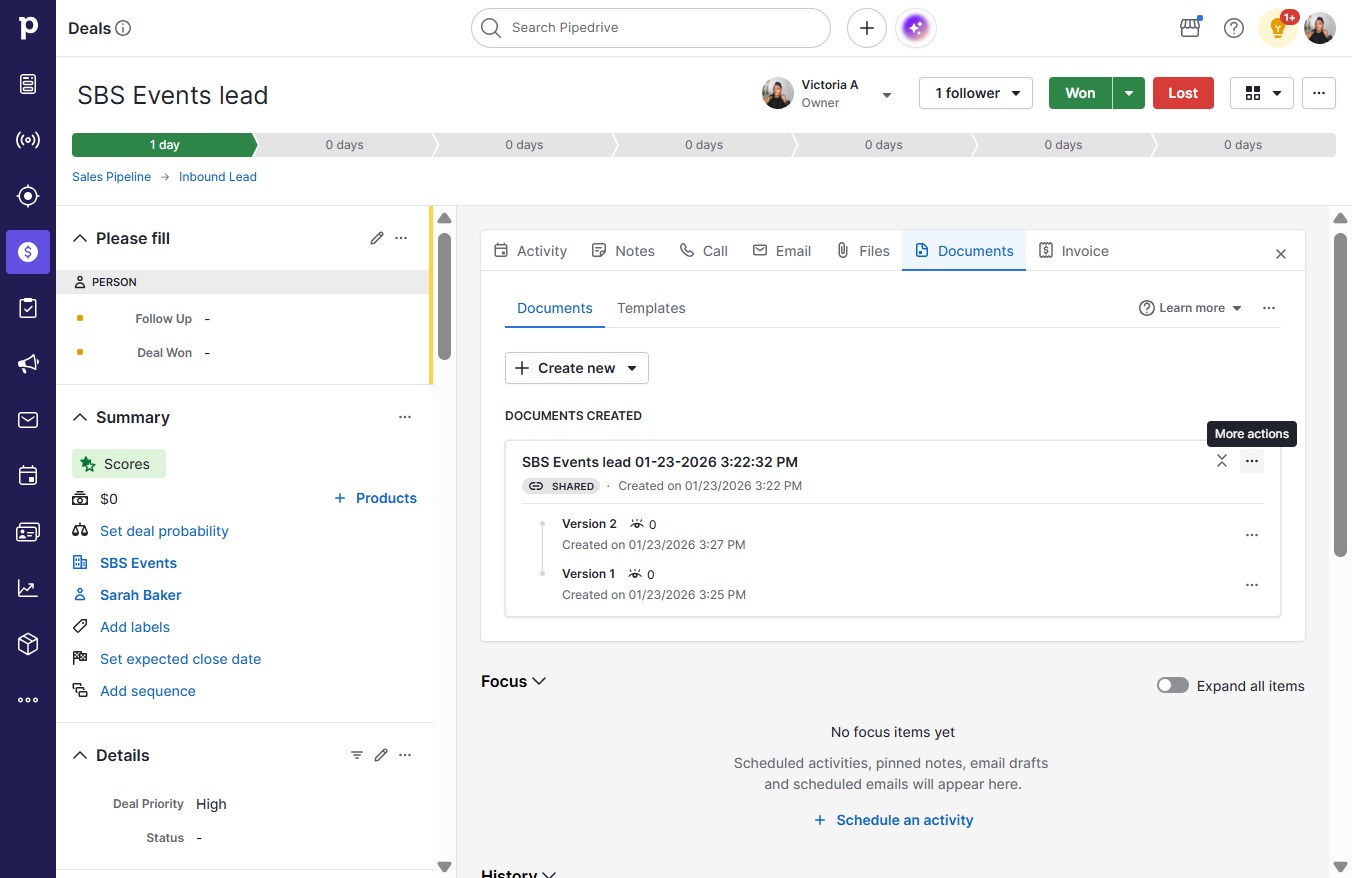Open Please fill section more options
The image size is (1352, 878).
[x=401, y=238]
